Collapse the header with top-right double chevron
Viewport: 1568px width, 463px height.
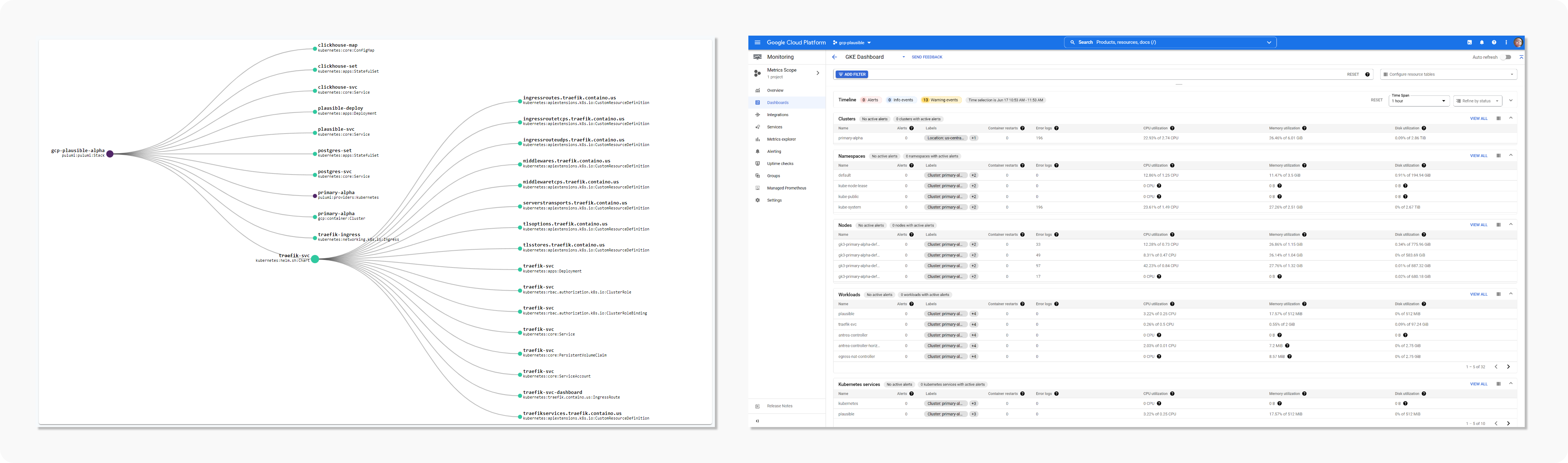click(1521, 57)
